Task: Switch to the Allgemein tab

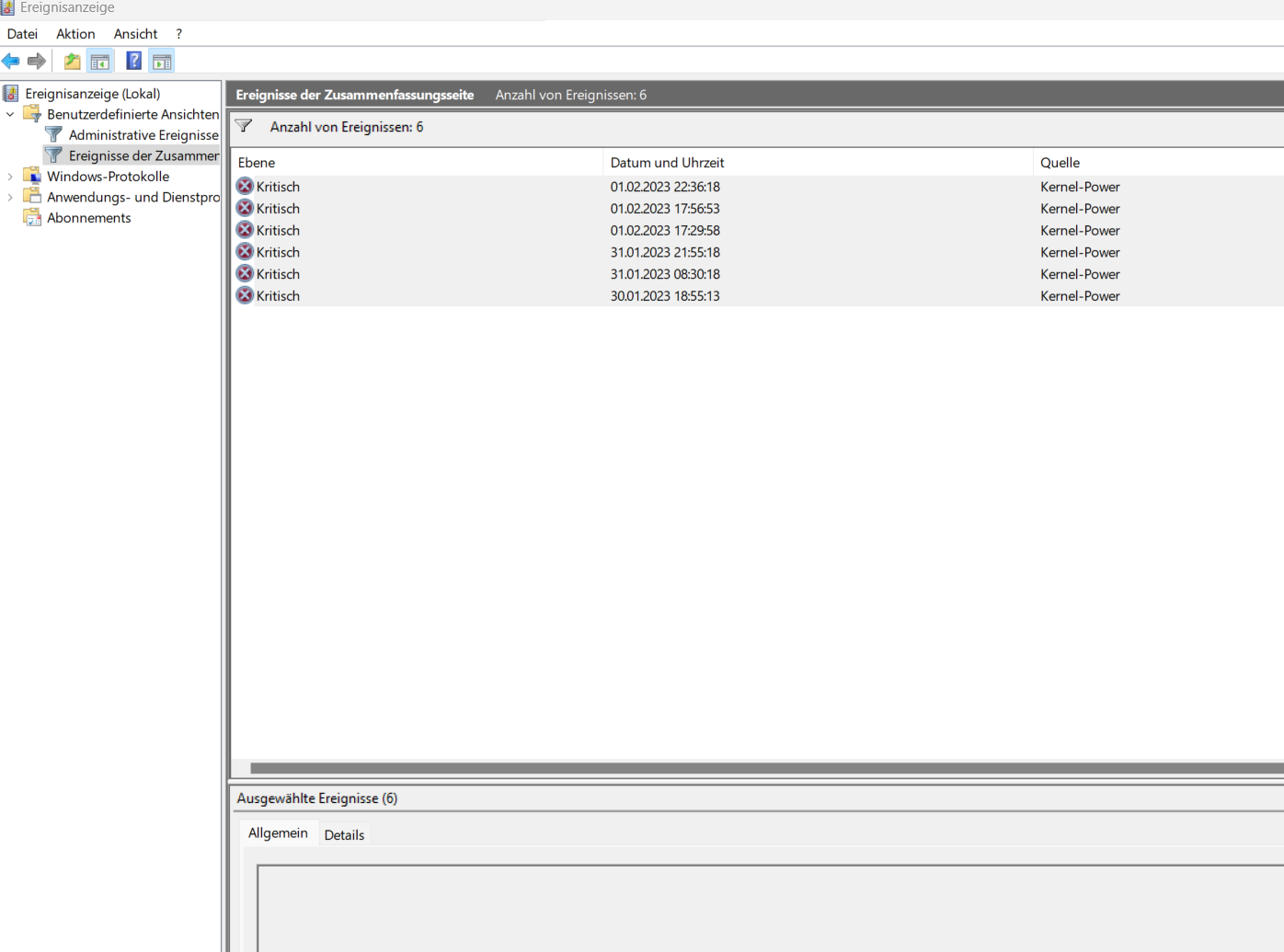Action: [x=278, y=833]
